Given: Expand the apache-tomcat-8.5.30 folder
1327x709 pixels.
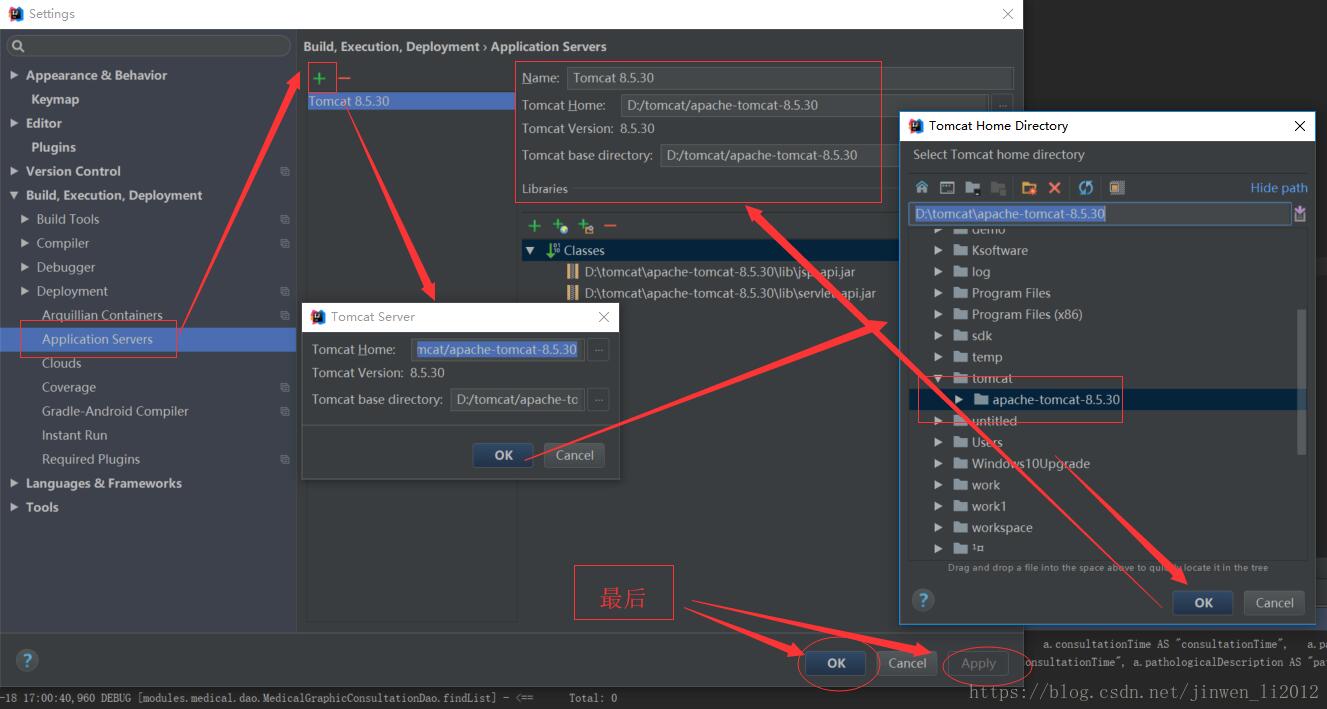Looking at the screenshot, I should pyautogui.click(x=959, y=400).
